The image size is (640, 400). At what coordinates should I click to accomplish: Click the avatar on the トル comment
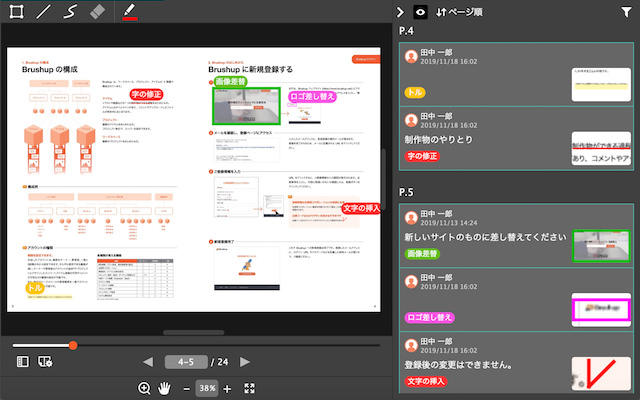411,56
